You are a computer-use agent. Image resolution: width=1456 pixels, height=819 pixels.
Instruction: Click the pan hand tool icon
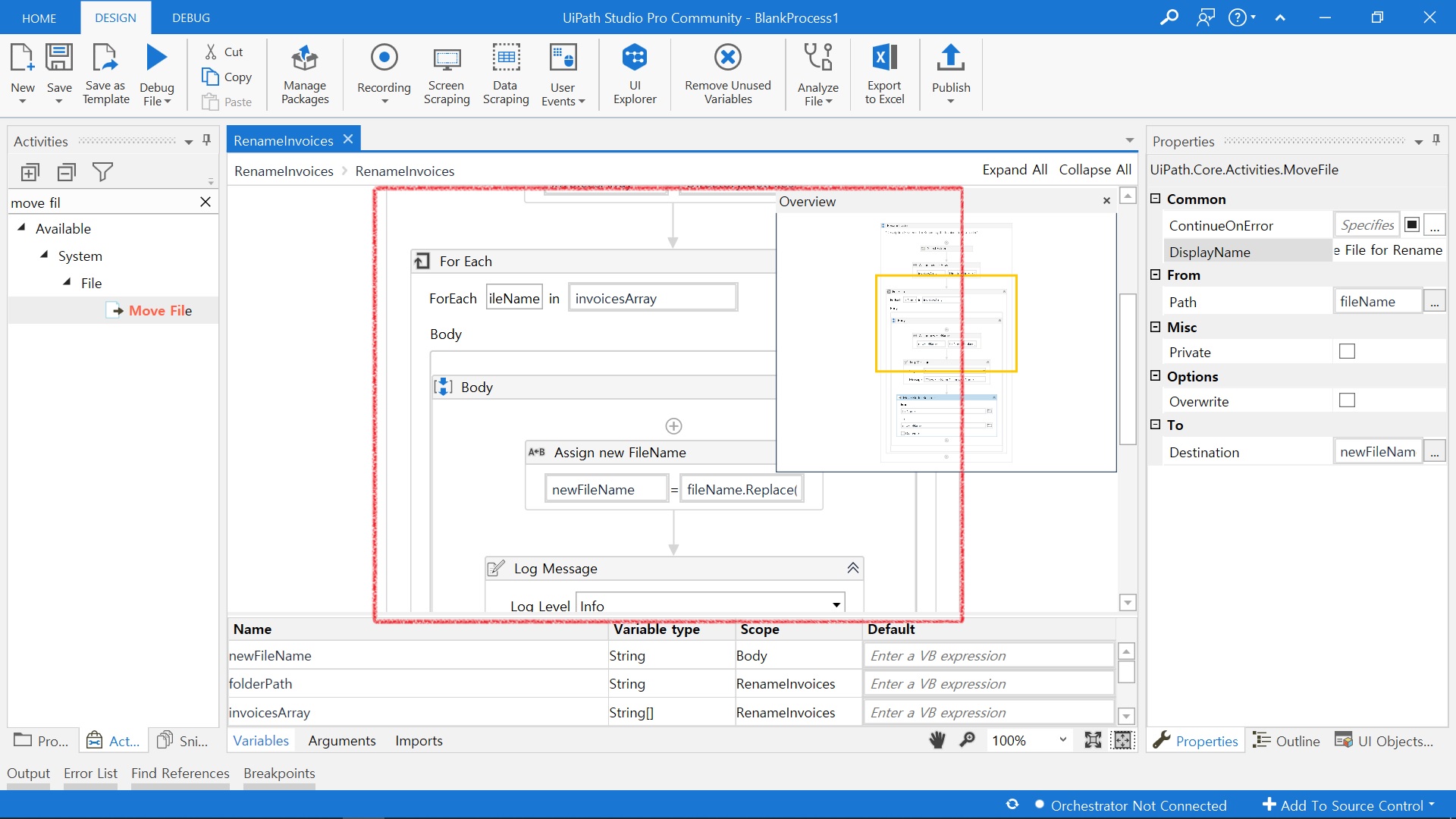click(x=937, y=740)
